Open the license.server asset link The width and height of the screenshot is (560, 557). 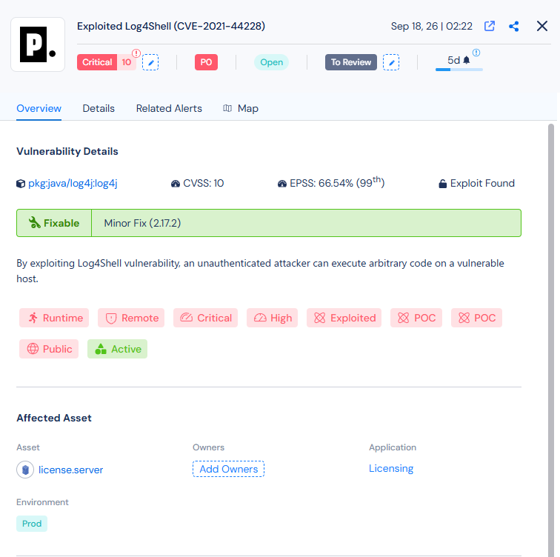tap(71, 470)
